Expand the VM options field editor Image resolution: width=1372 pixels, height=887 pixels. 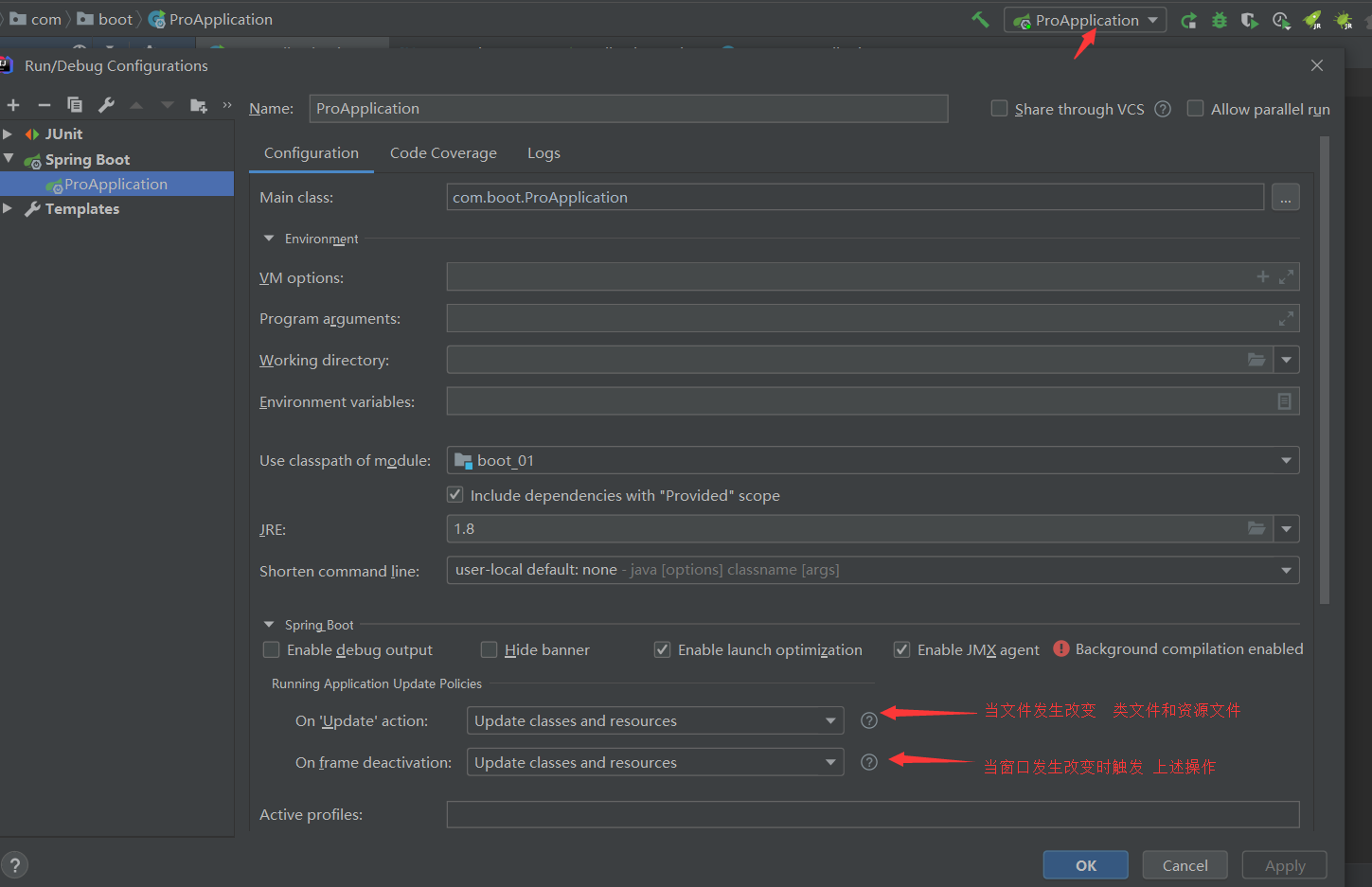[1286, 277]
